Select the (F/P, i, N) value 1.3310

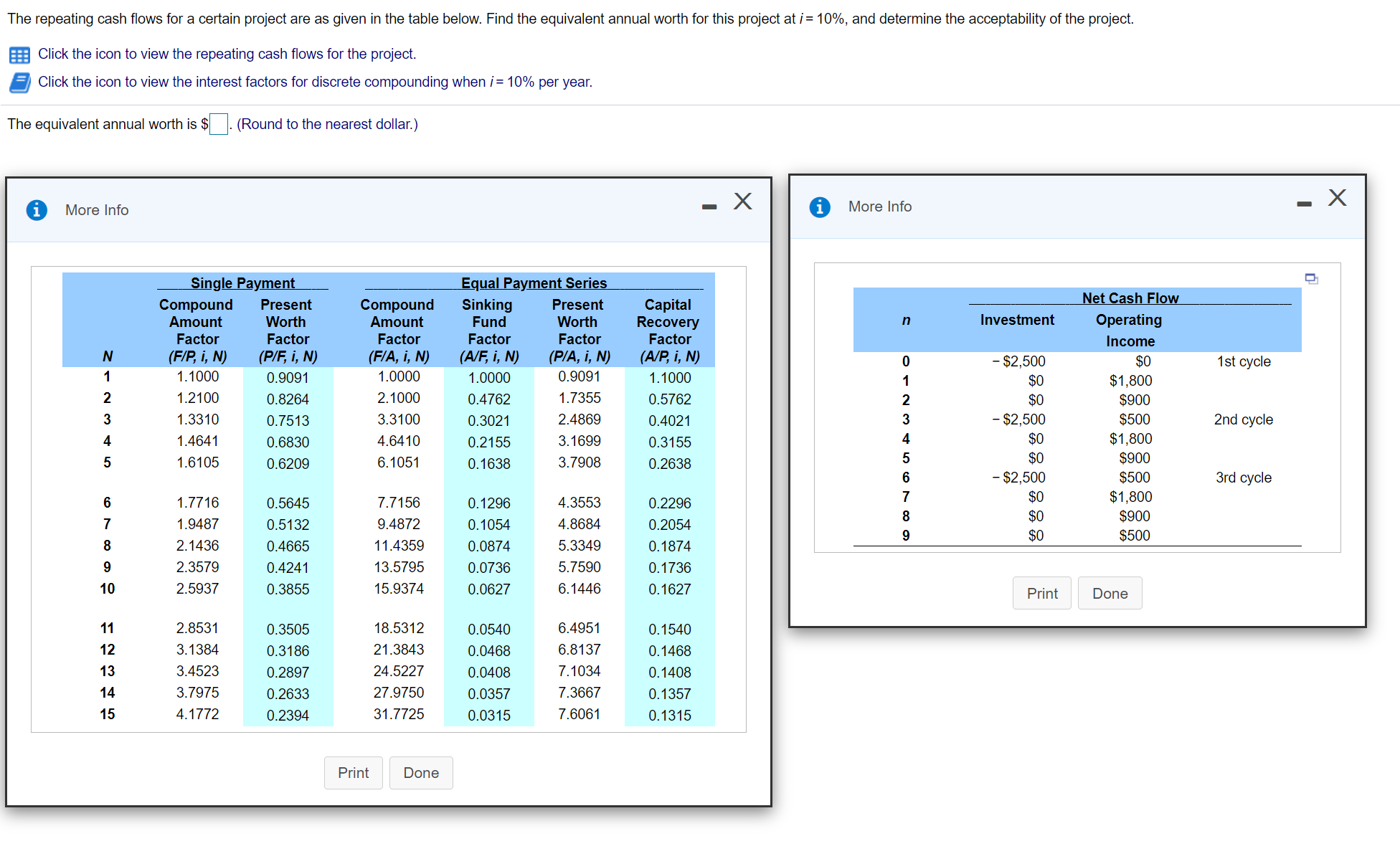click(x=198, y=419)
